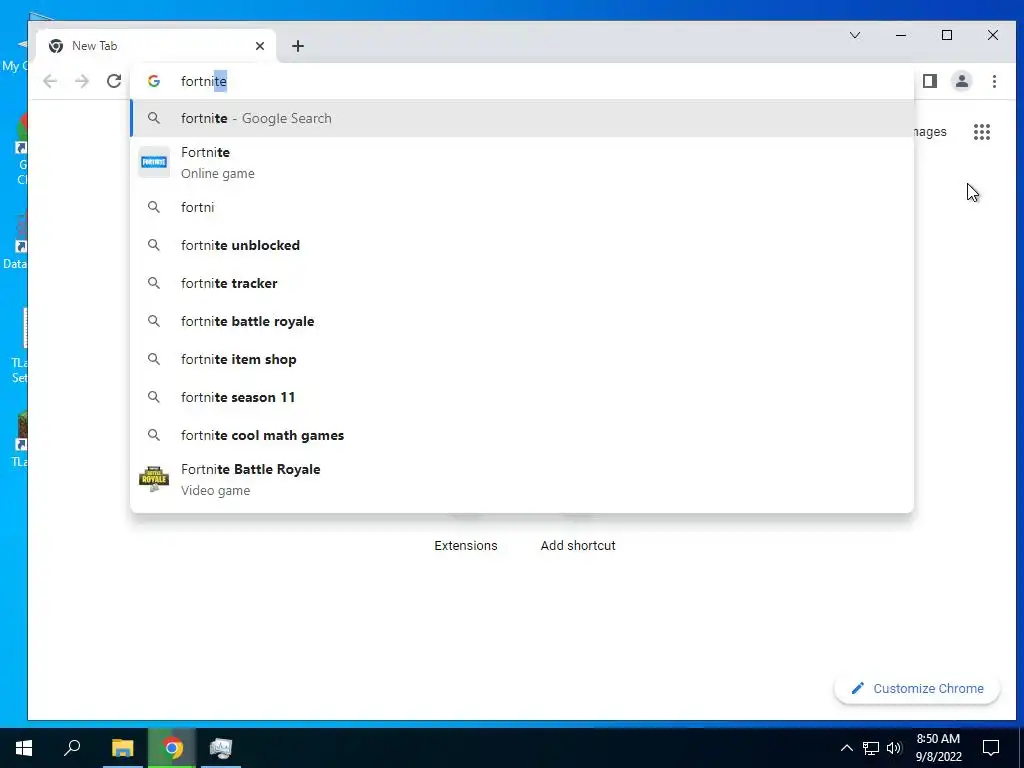Click the monitor app taskbar icon
1024x768 pixels.
(x=221, y=748)
